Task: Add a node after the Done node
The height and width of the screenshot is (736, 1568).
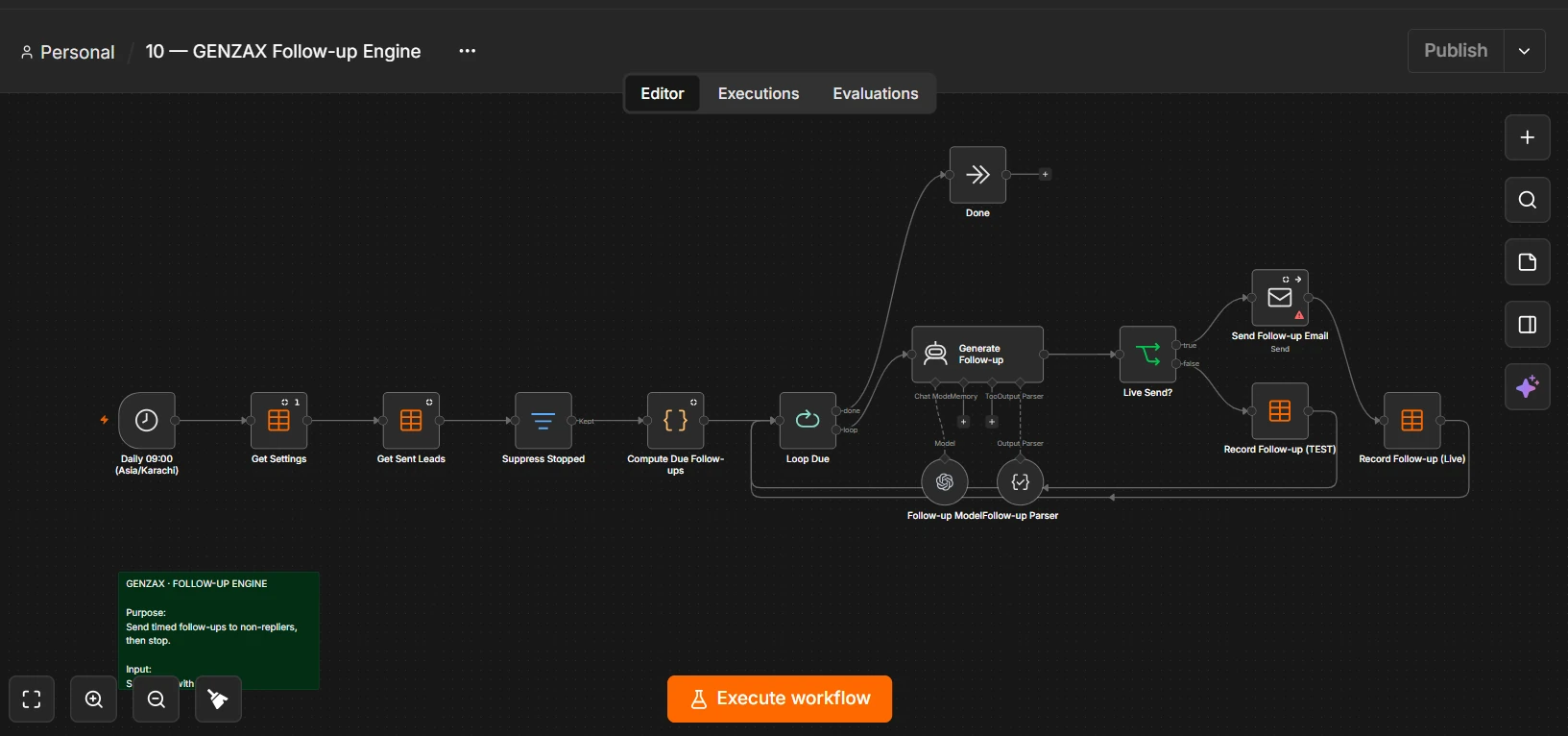Action: (1046, 175)
